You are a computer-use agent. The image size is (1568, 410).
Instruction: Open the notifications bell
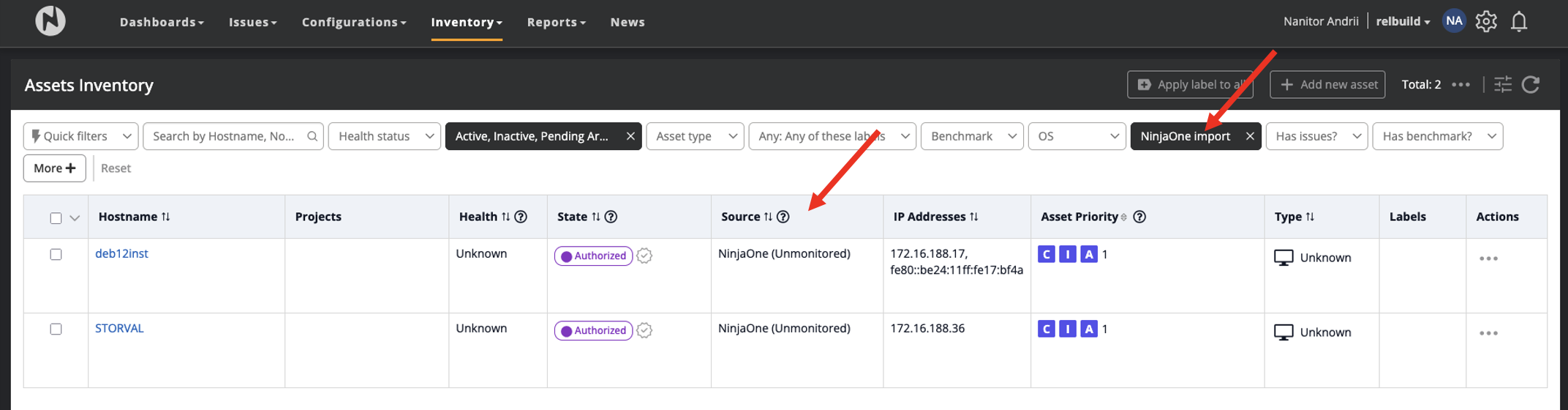[x=1519, y=22]
